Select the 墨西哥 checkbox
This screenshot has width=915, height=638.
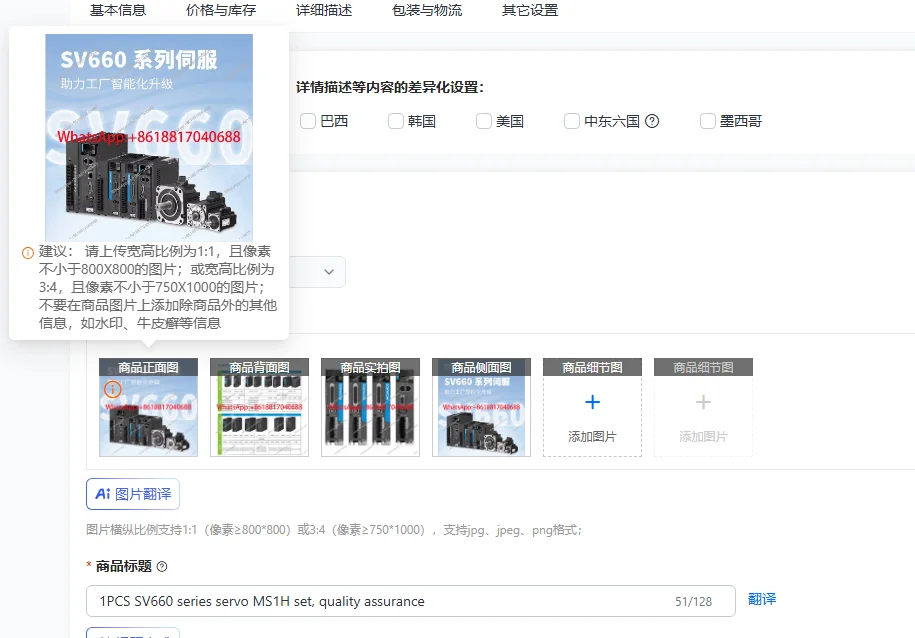[708, 121]
